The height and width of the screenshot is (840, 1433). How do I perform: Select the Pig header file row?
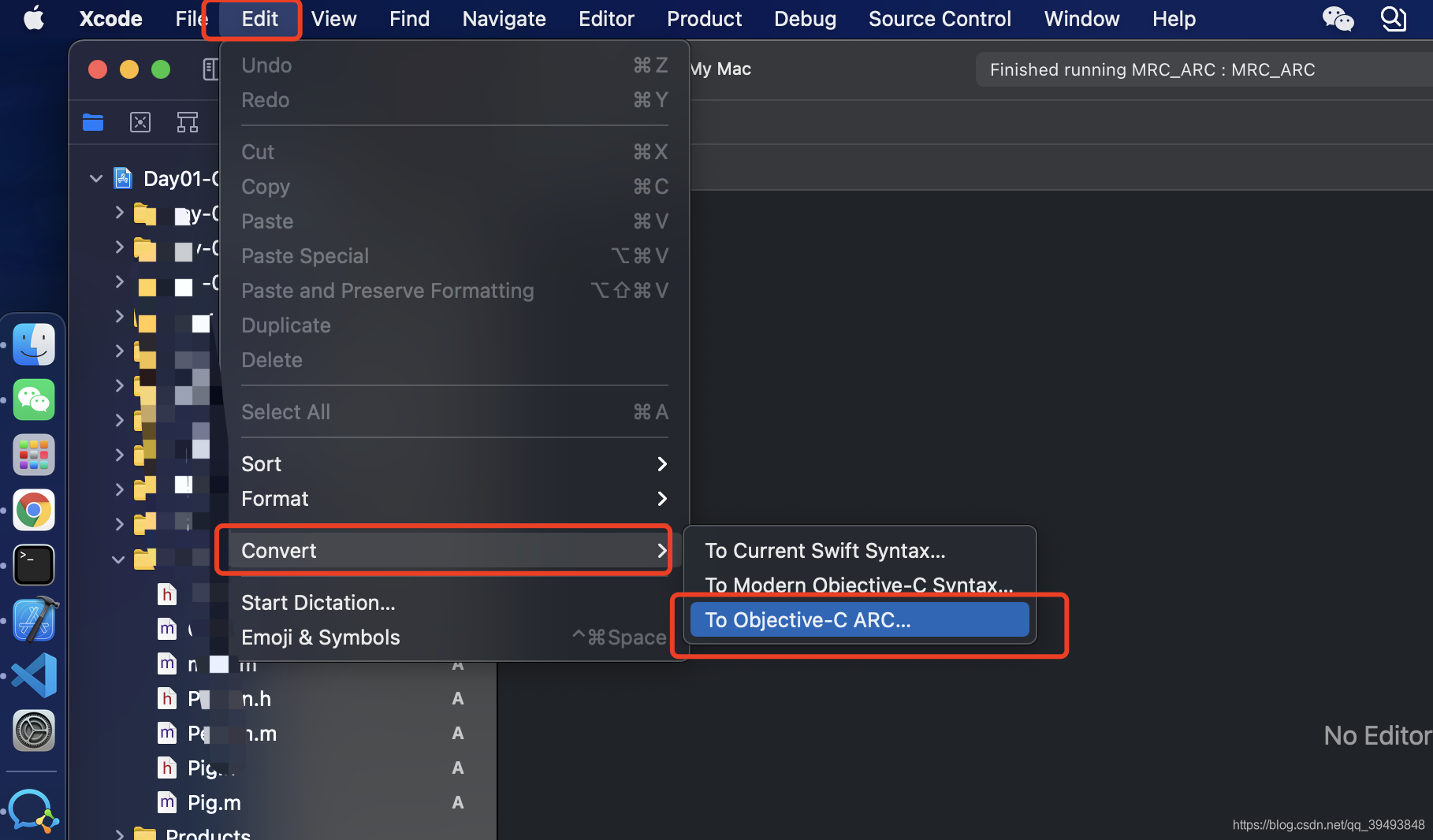point(284,768)
